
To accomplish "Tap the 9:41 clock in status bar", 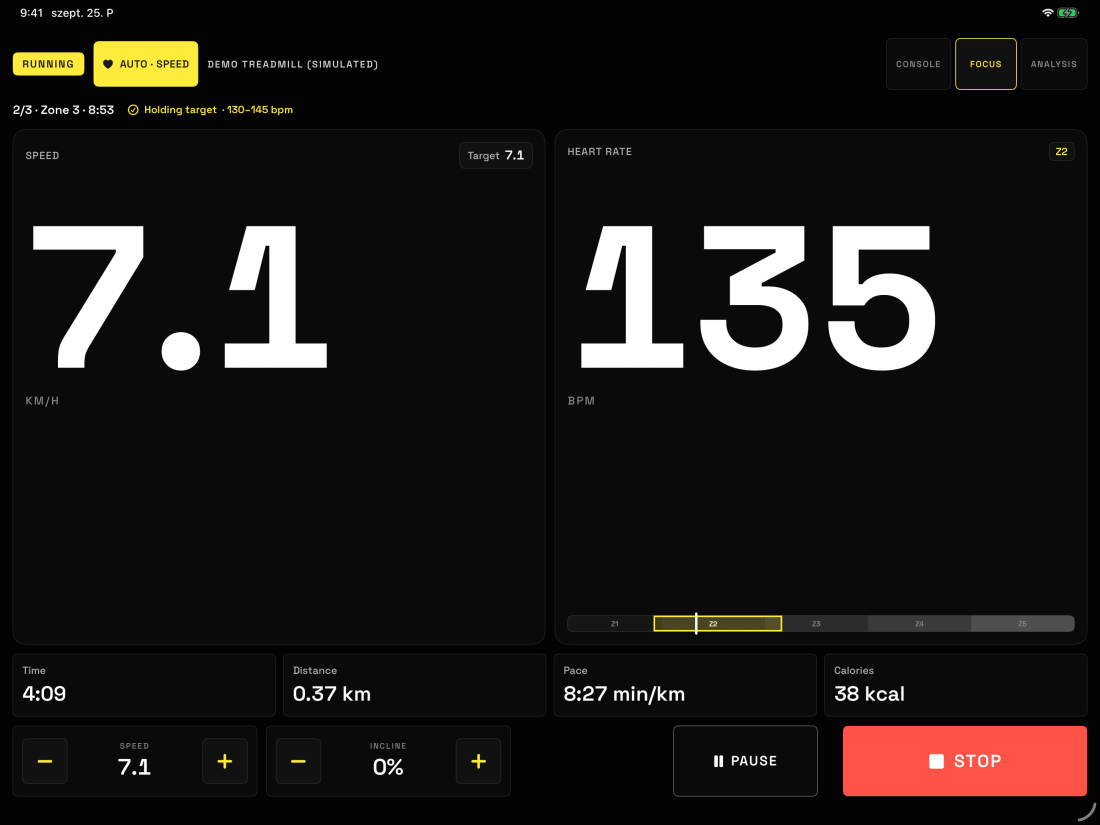I will pyautogui.click(x=32, y=13).
